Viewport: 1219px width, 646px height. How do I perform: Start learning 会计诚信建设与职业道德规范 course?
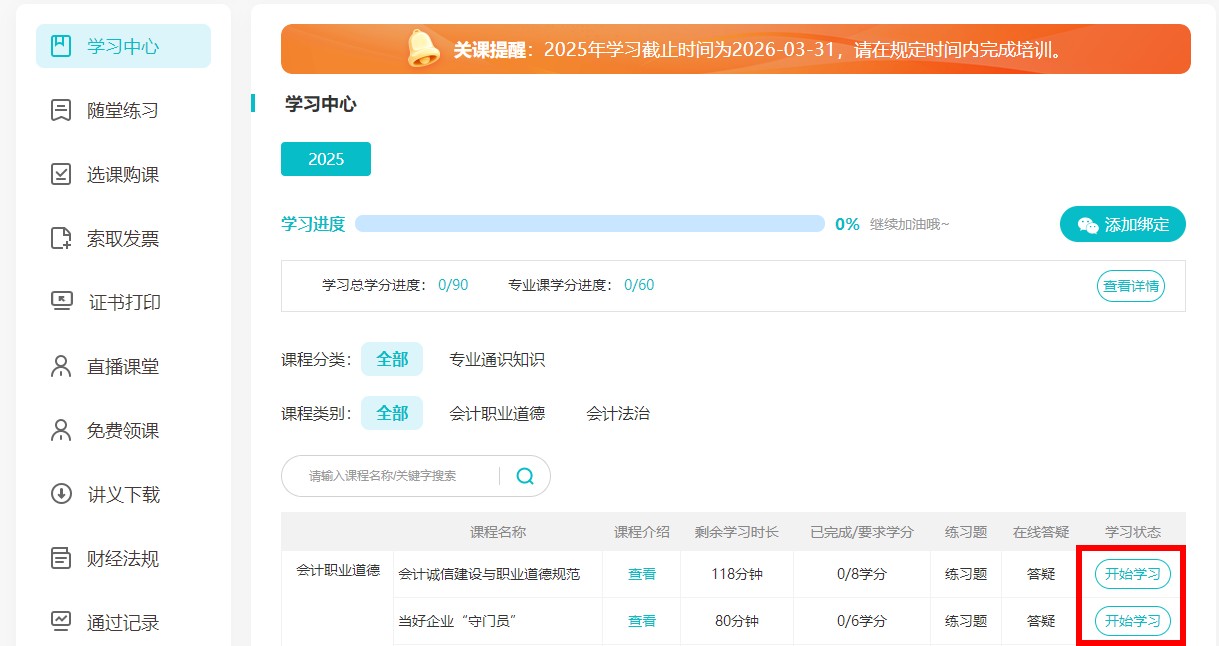[x=1133, y=574]
